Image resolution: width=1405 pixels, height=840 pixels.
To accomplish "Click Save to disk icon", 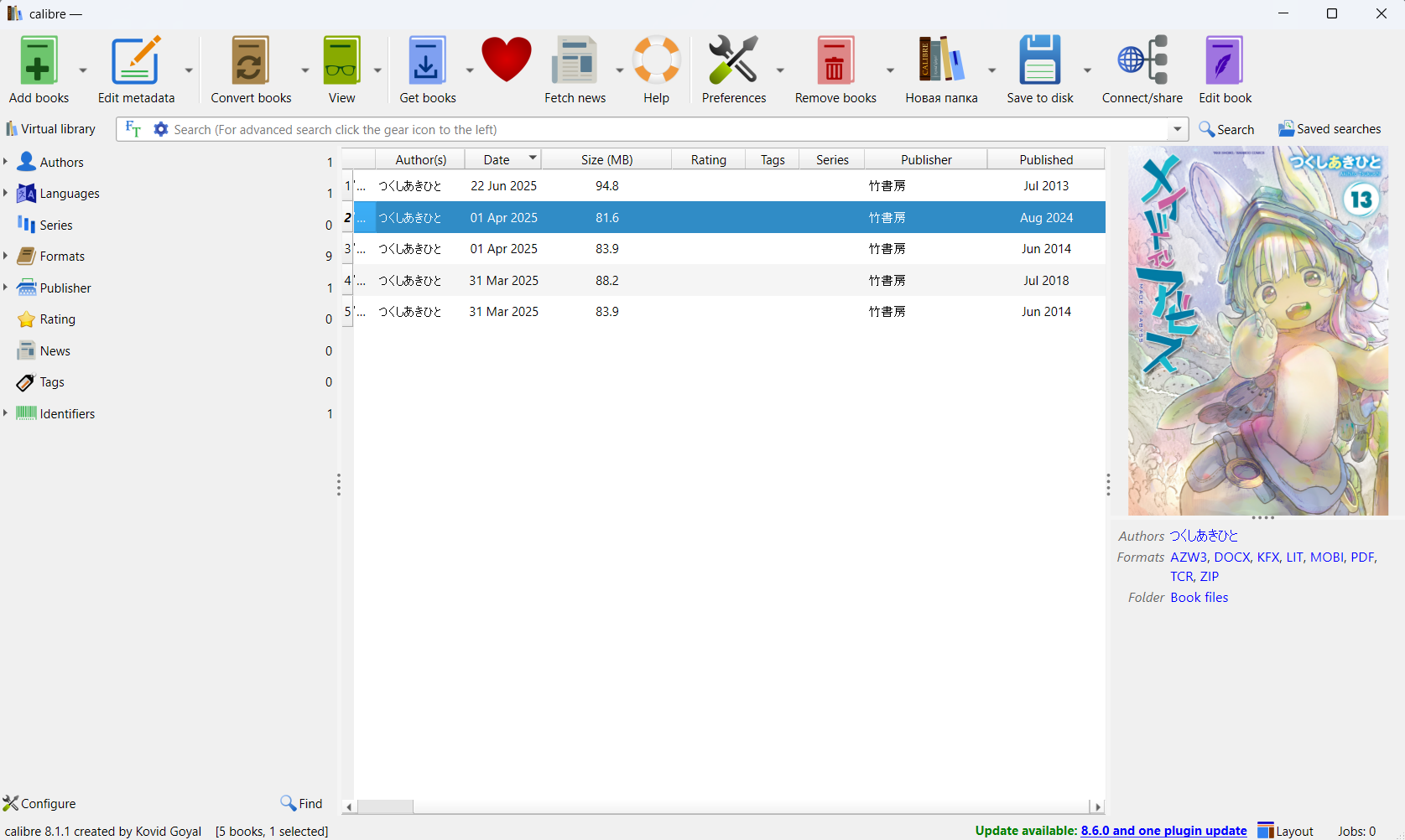I will [x=1040, y=60].
